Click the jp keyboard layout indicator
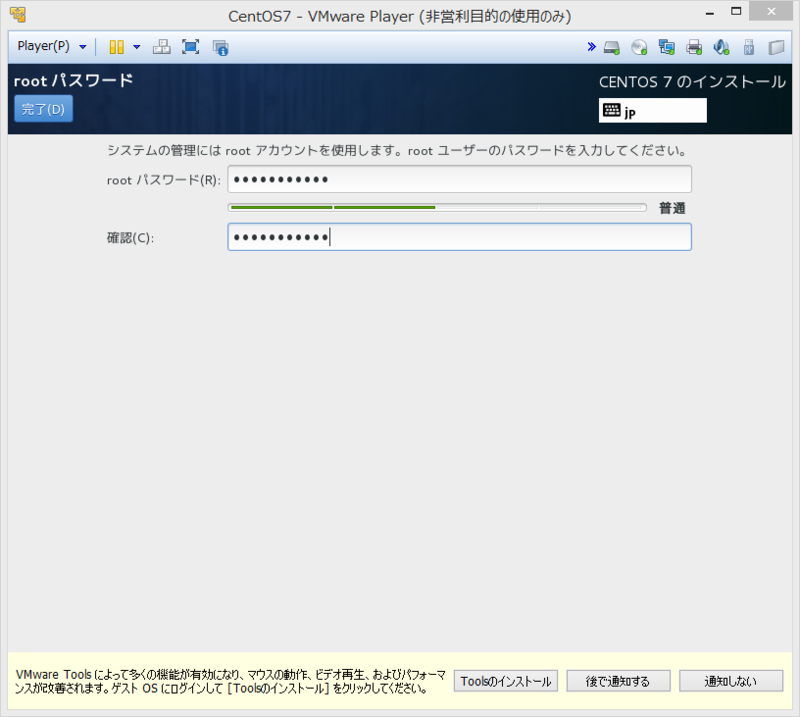This screenshot has height=717, width=800. coord(652,110)
